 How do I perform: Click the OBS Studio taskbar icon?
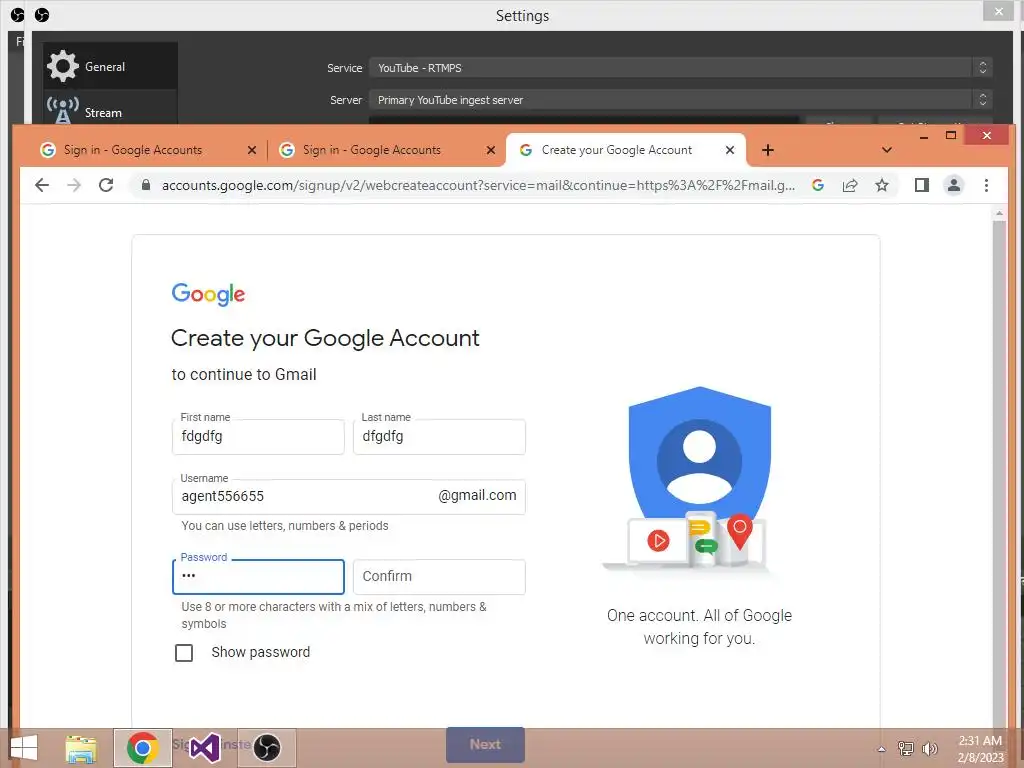pos(266,748)
